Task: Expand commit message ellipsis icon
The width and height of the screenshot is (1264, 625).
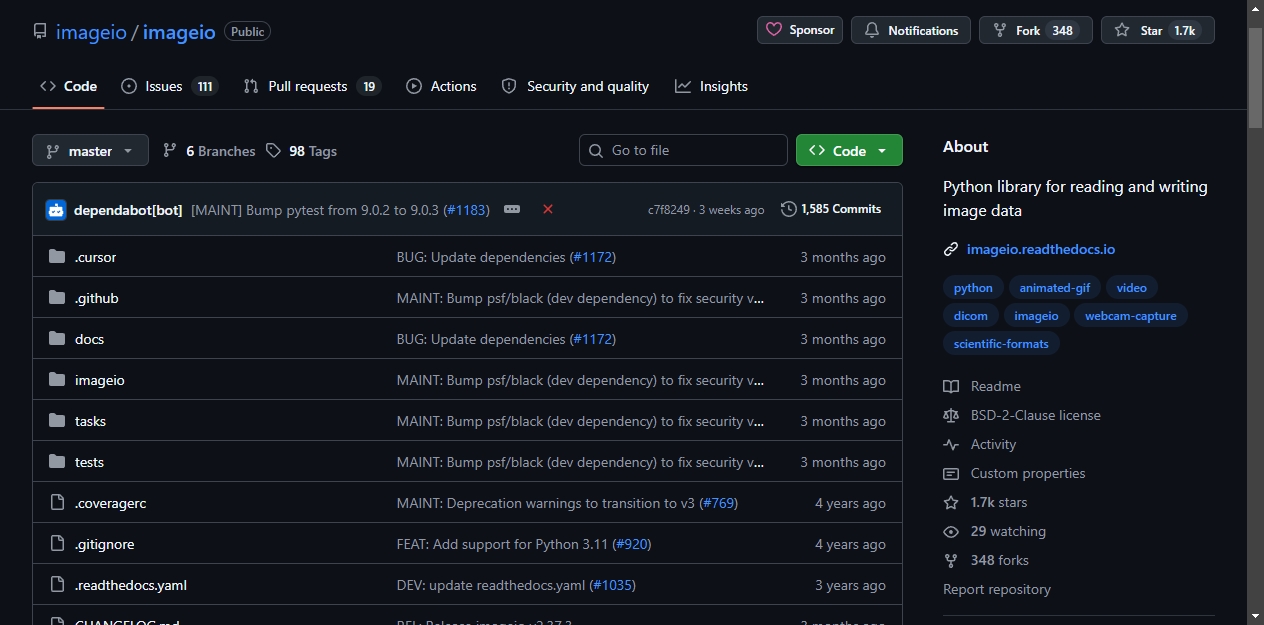Action: click(512, 209)
